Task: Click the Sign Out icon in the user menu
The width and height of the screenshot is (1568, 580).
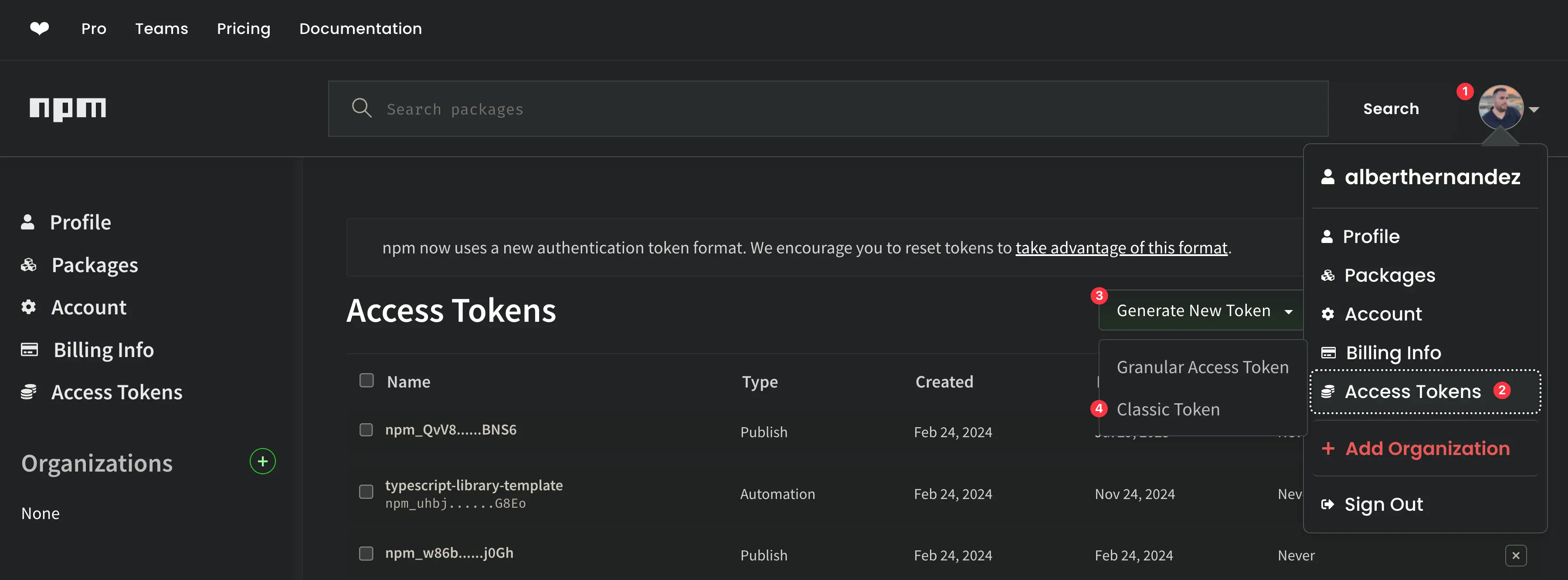Action: point(1327,505)
